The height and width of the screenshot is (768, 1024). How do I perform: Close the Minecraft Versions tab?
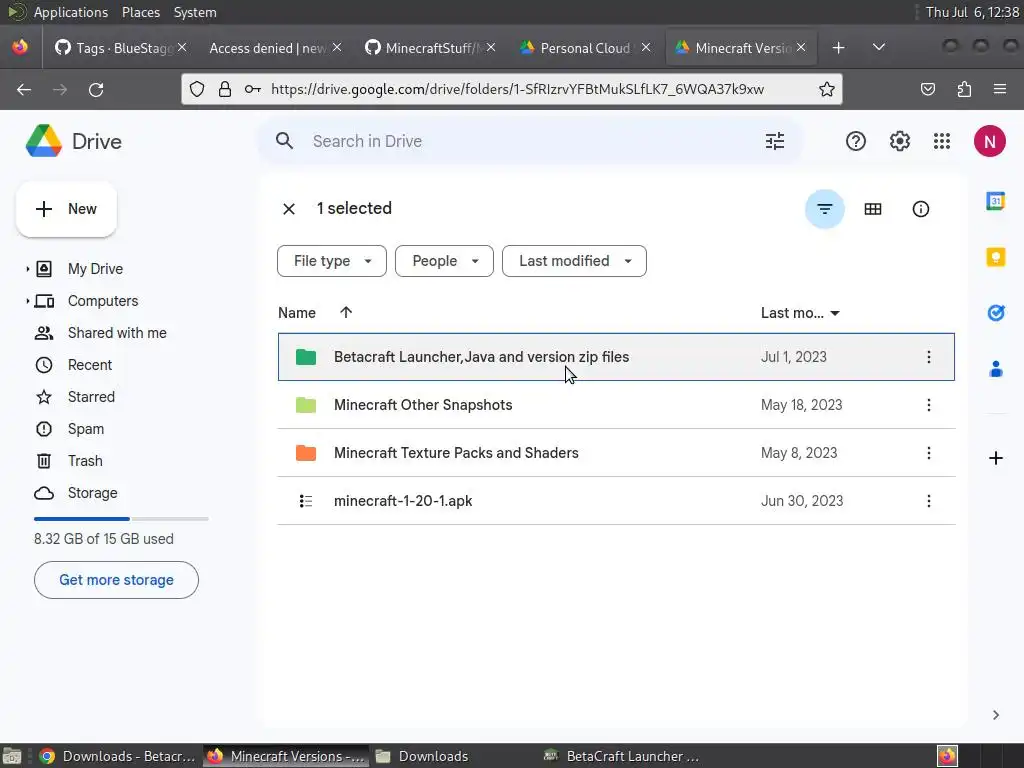pos(801,48)
